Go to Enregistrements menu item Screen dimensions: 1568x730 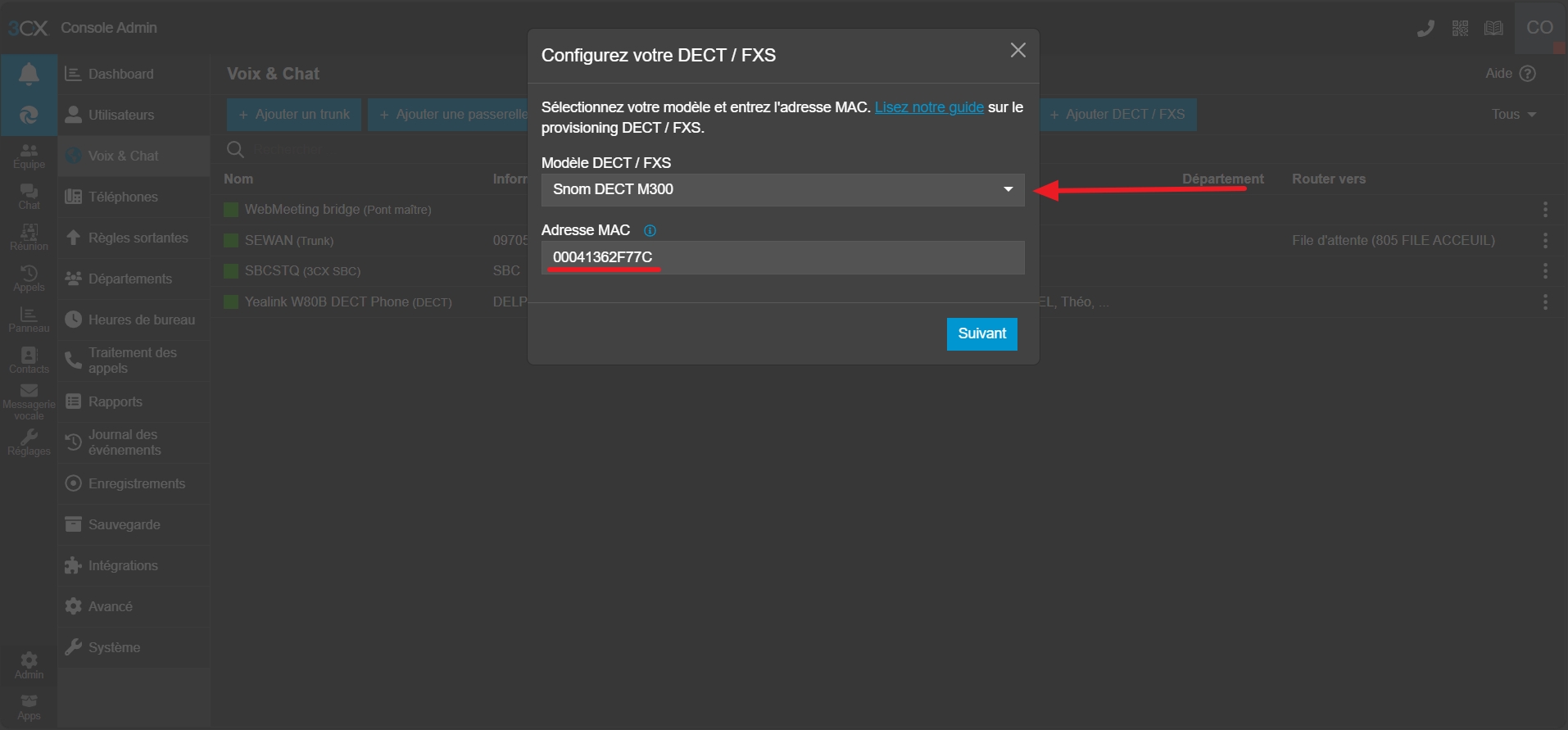point(134,483)
